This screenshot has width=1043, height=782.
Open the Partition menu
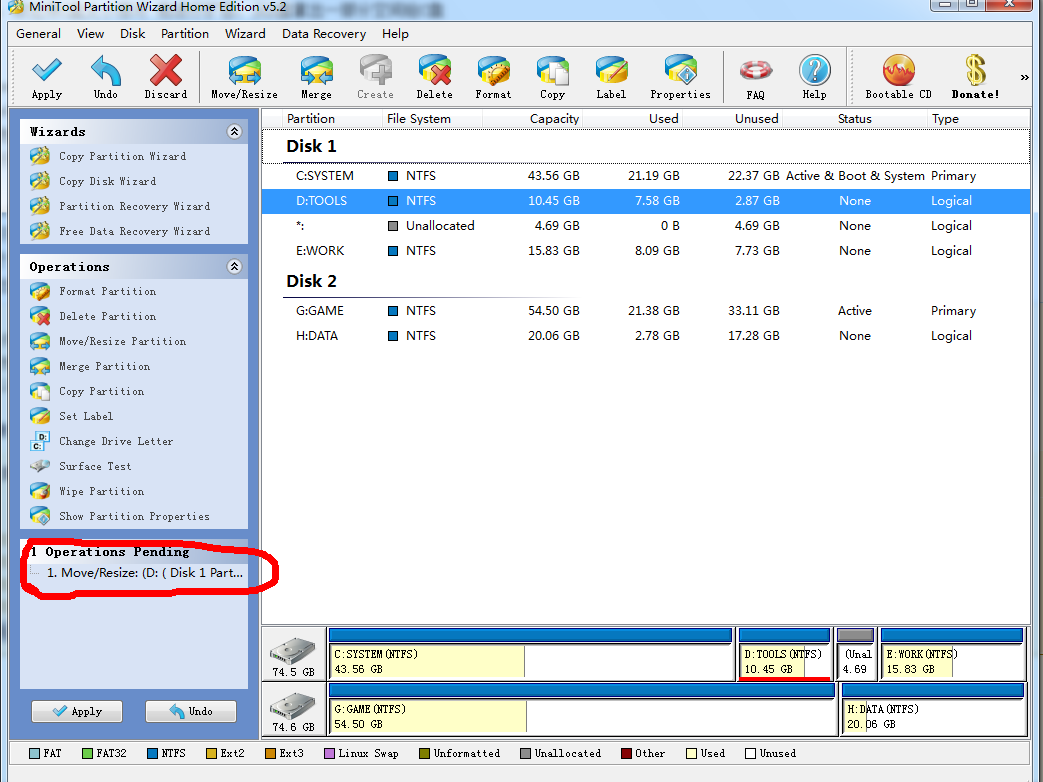tap(184, 34)
